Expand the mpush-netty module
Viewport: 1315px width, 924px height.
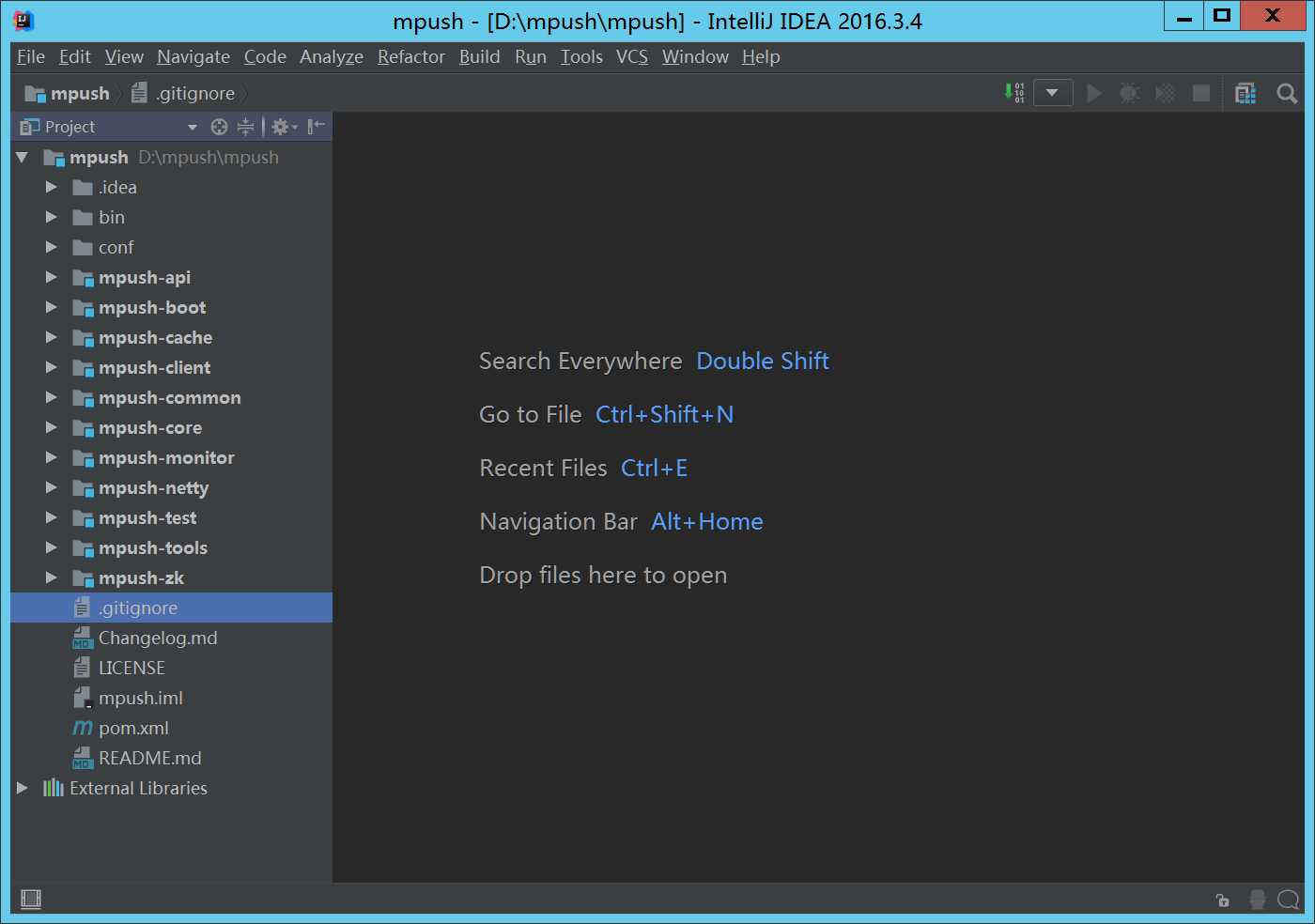(51, 487)
